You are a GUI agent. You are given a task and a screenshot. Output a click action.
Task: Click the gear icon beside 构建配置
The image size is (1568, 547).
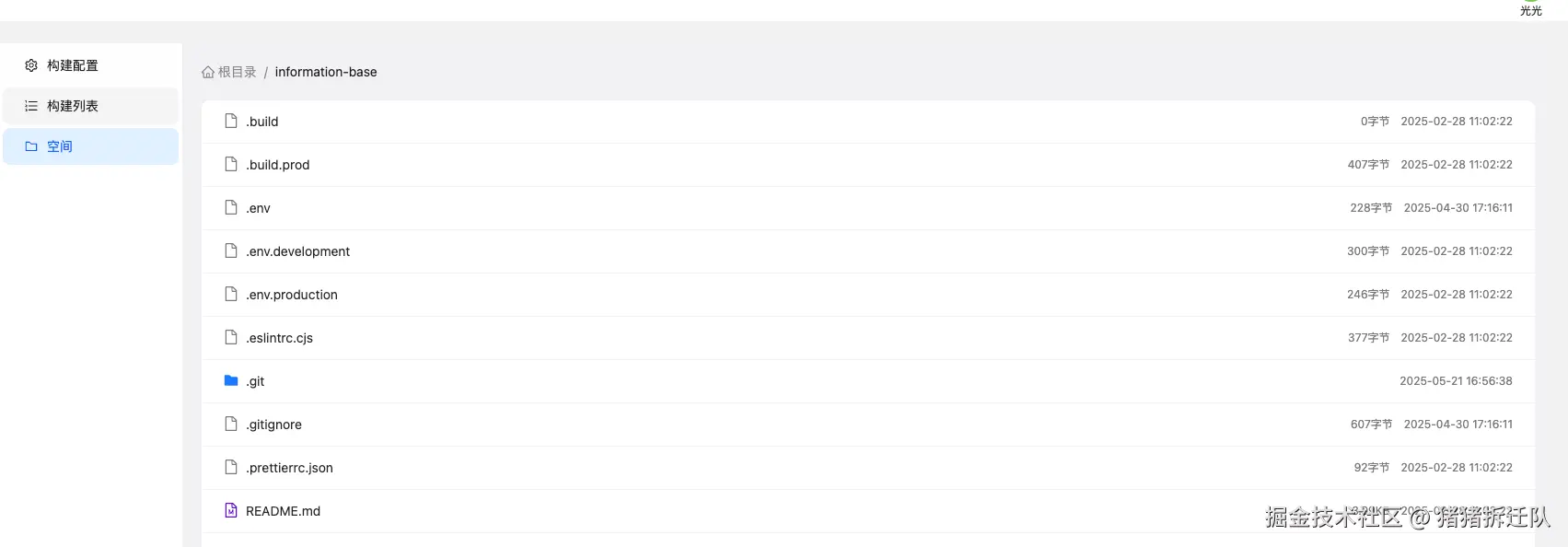pos(31,65)
